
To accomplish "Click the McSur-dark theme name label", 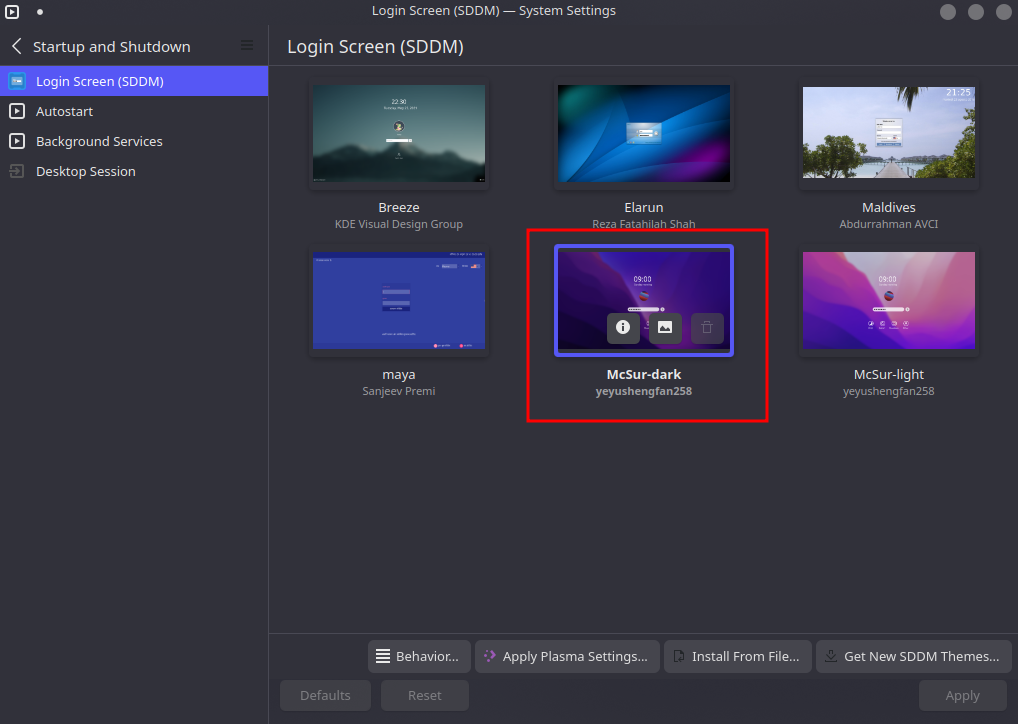I will 643,374.
